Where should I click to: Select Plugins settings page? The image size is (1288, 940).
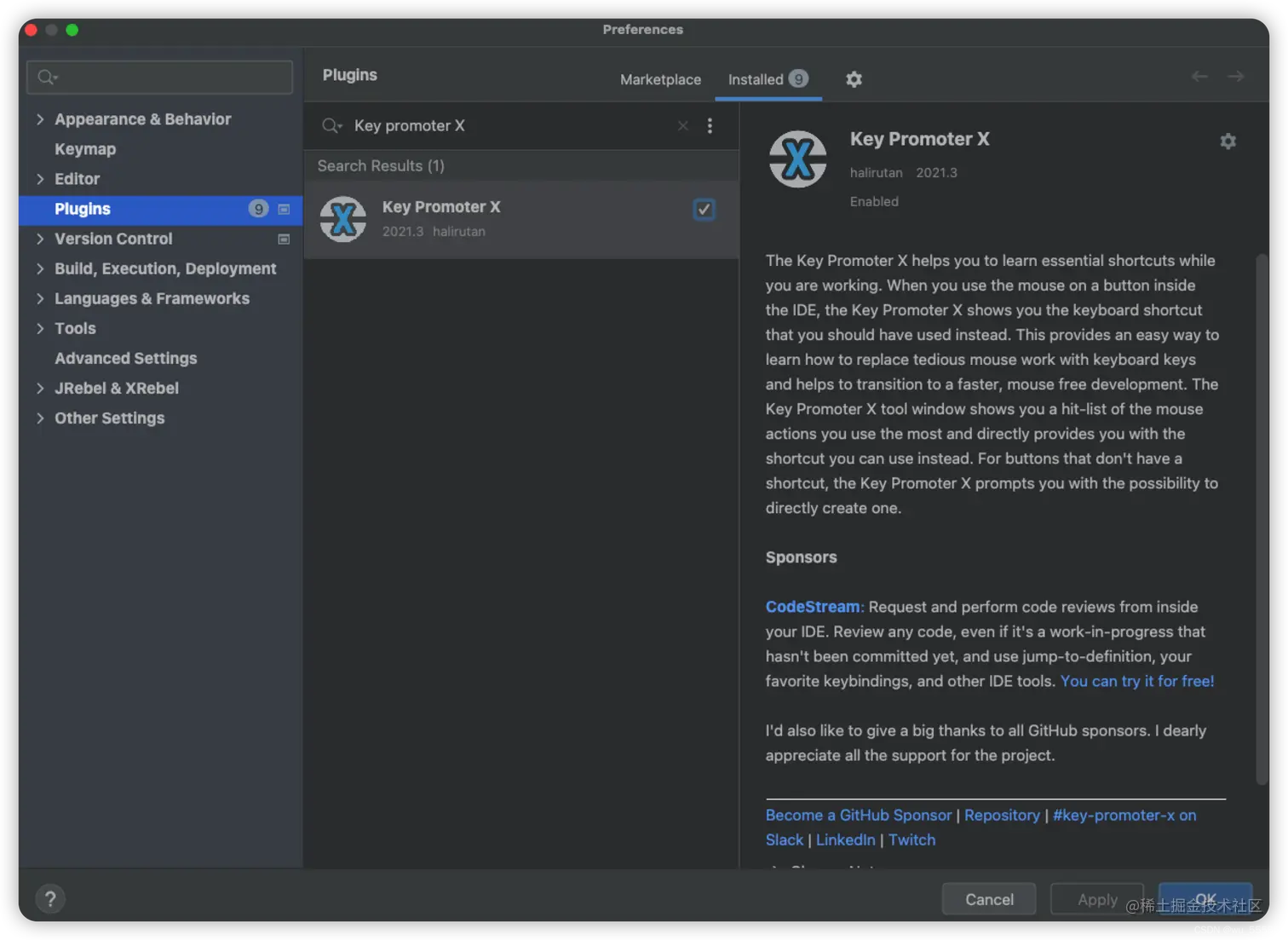[160, 209]
